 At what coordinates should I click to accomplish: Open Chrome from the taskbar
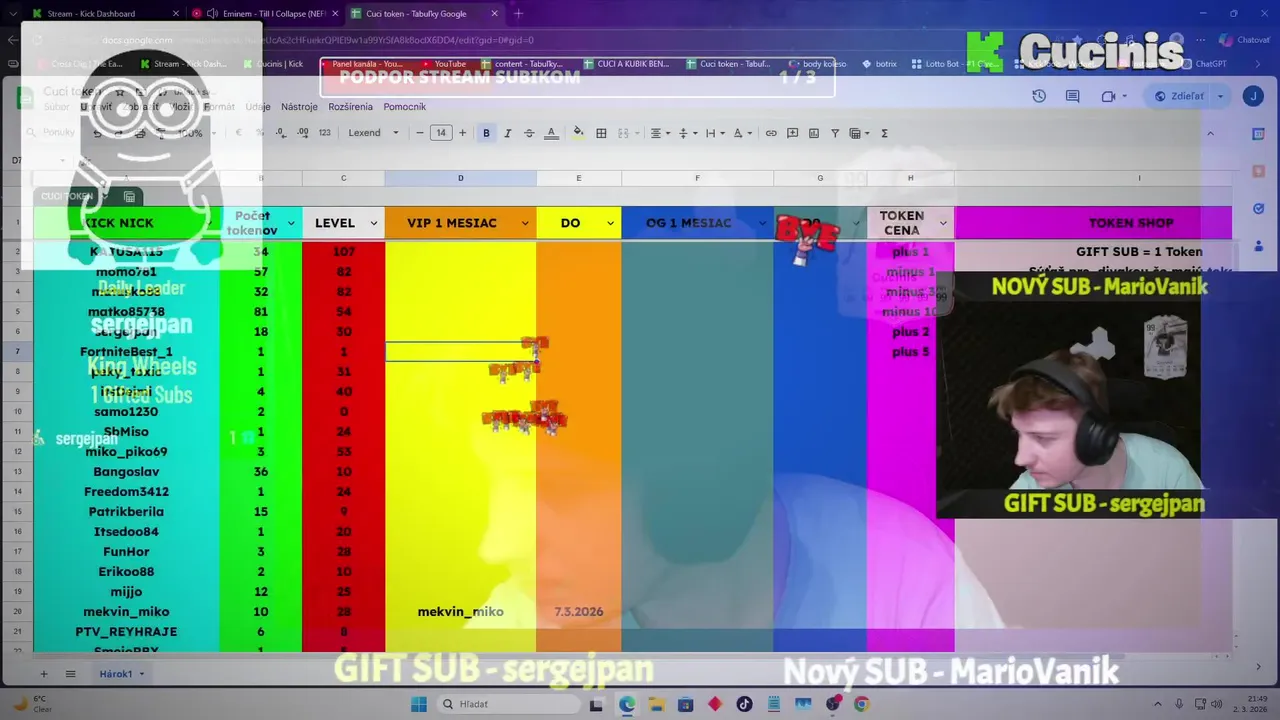(862, 704)
